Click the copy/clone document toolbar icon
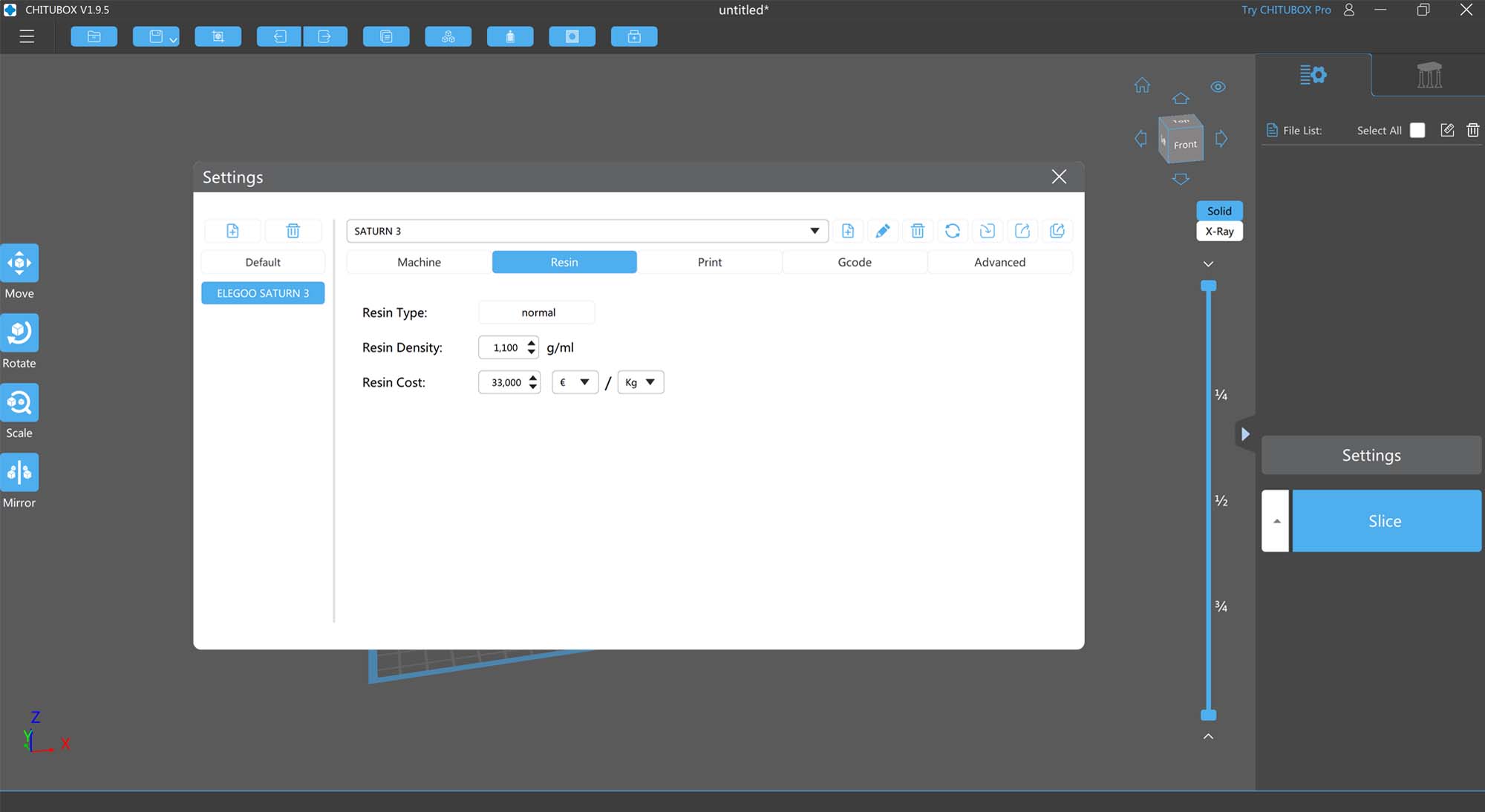This screenshot has height=812, width=1485. point(386,36)
